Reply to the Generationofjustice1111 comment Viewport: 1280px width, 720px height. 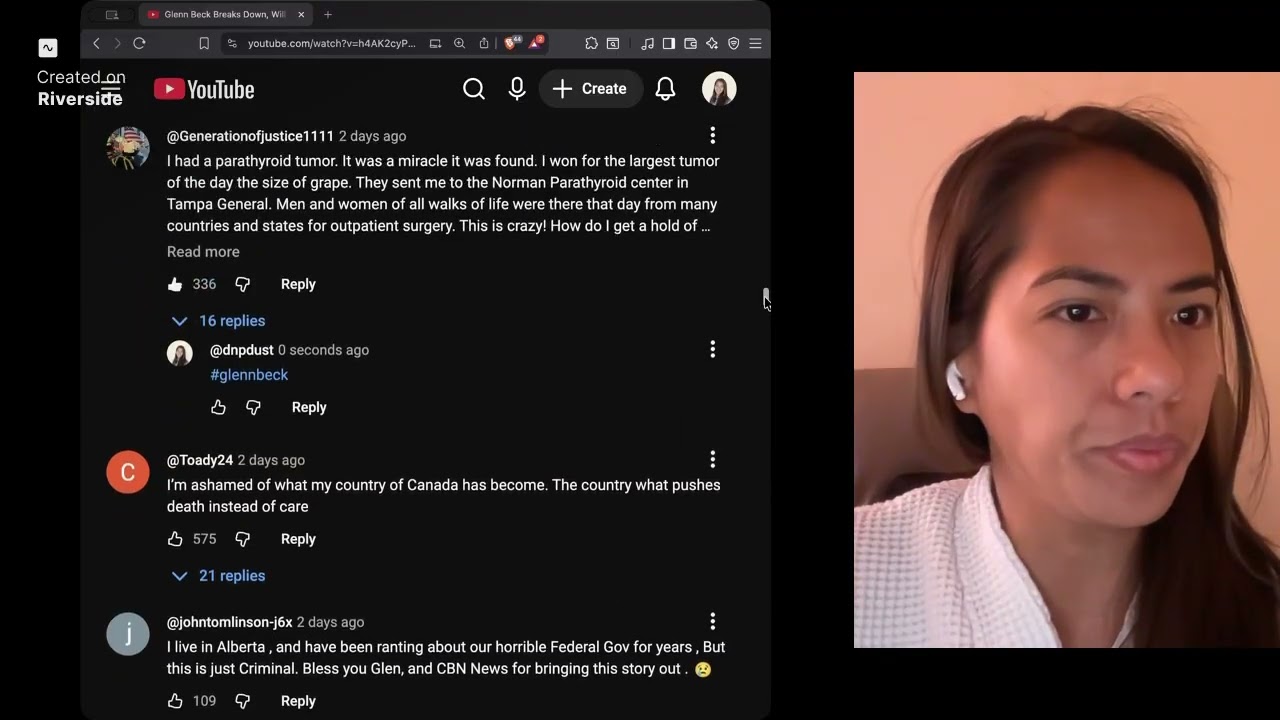(x=298, y=284)
